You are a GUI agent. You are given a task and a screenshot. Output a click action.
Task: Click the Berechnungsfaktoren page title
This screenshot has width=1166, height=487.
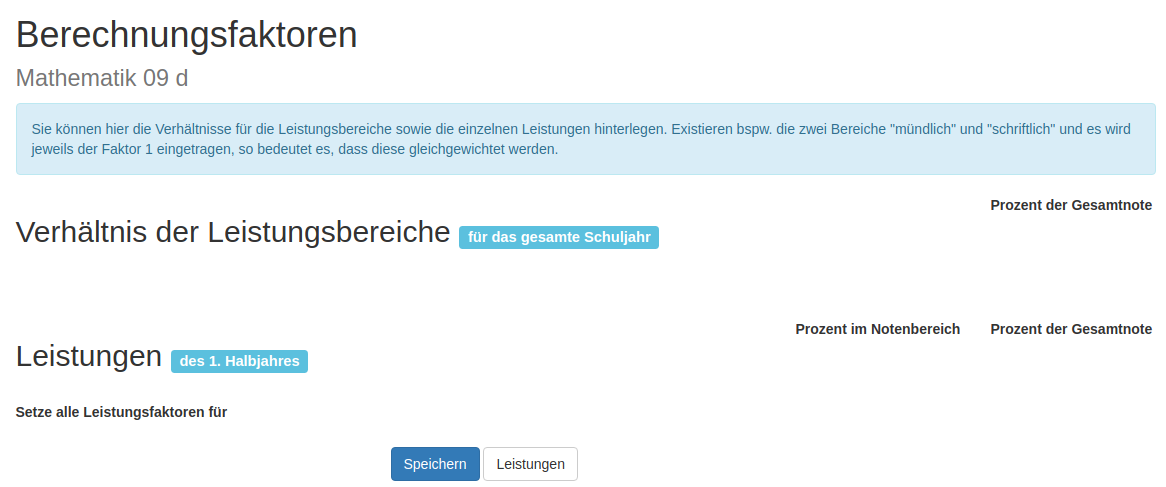187,35
